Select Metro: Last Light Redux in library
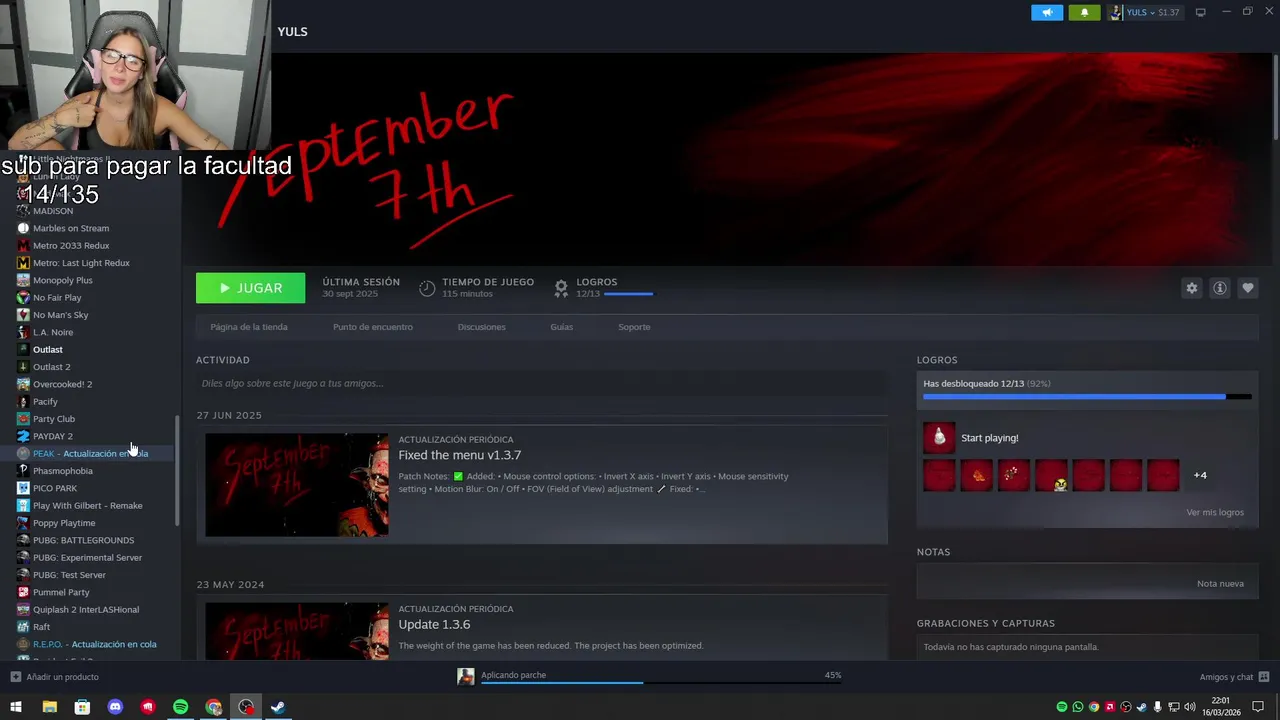The image size is (1280, 720). 80,263
